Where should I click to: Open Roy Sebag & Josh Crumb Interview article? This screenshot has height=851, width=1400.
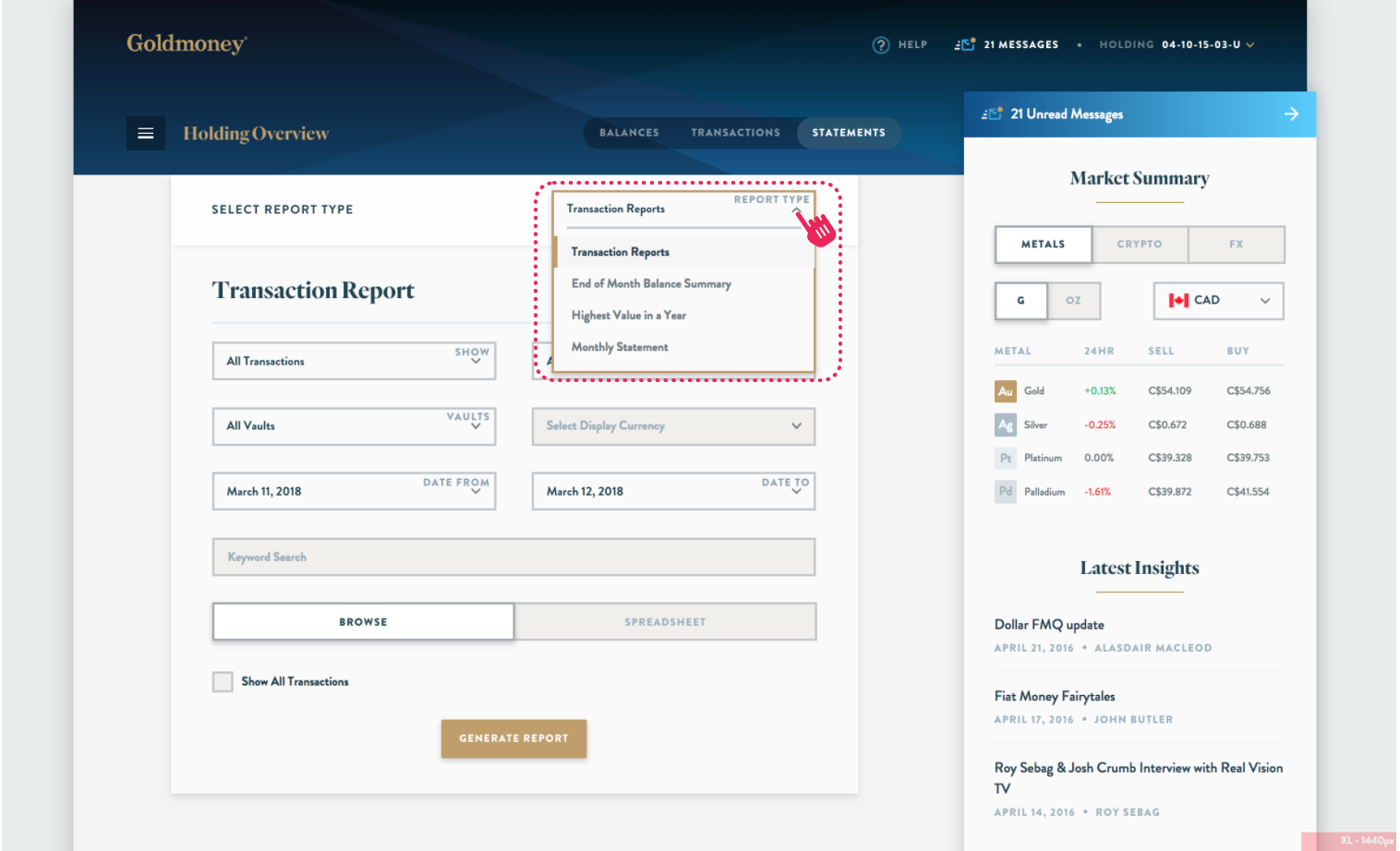[x=1139, y=777]
